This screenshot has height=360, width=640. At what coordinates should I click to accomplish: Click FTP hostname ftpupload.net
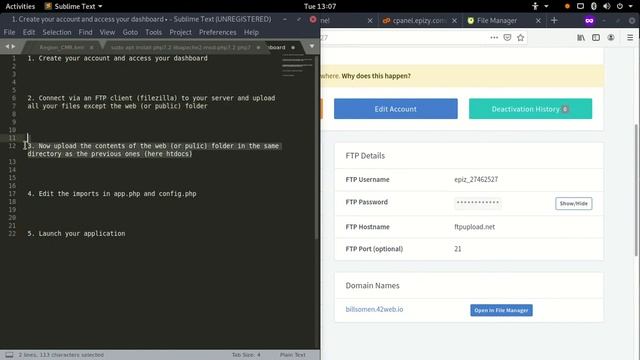pos(474,227)
